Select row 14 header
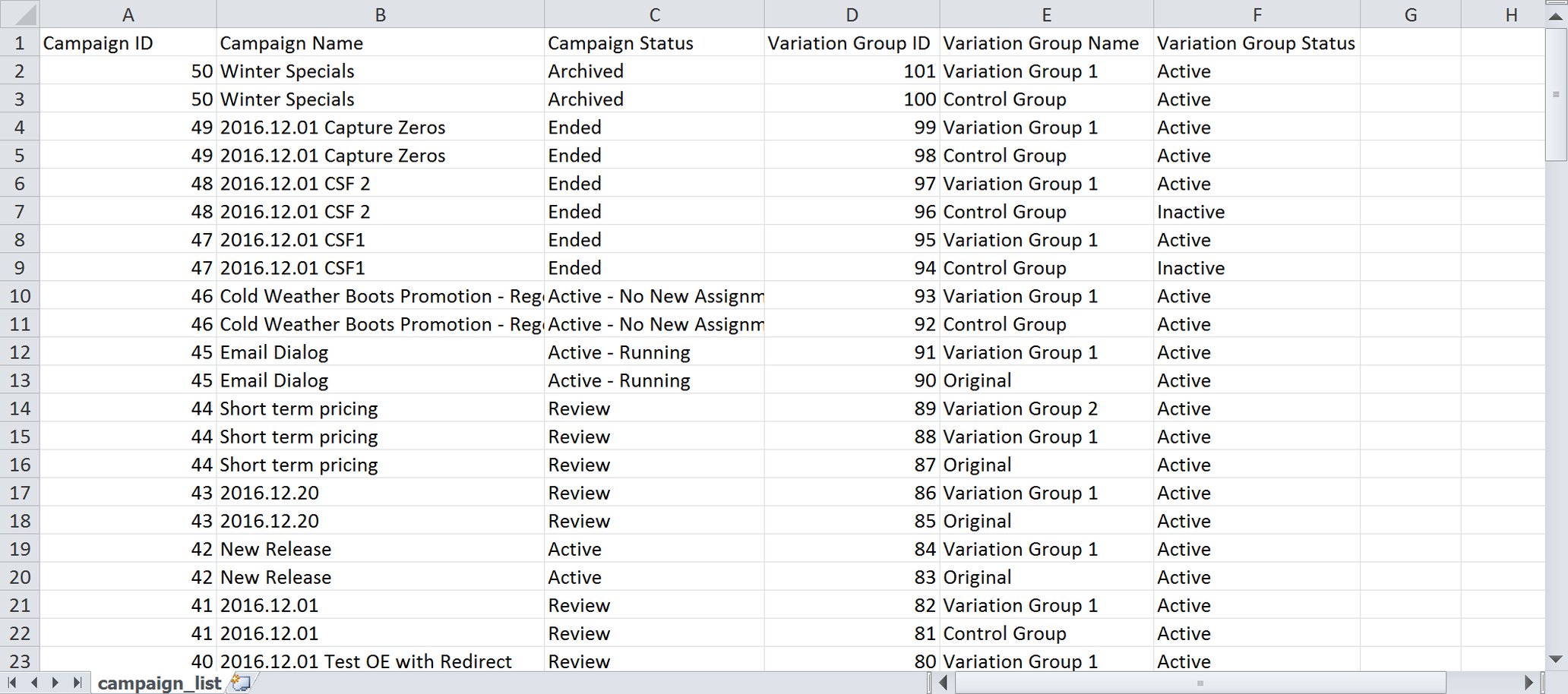 tap(20, 408)
